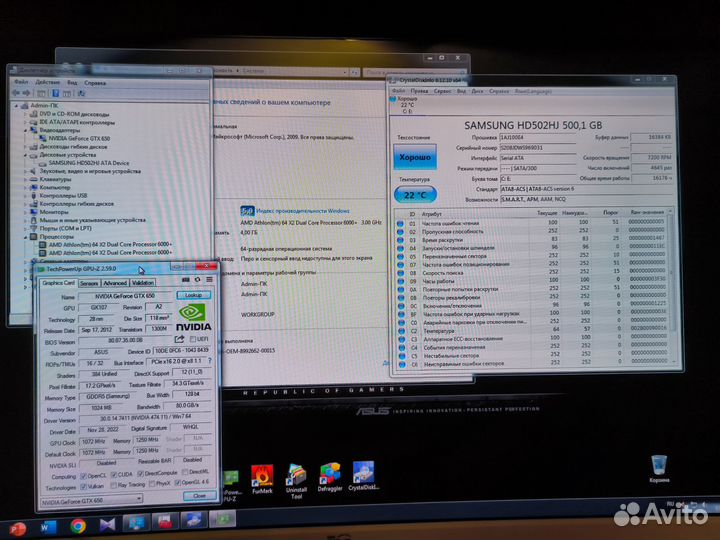Toggle the UEFI checkbox in GPU-Z
Viewport: 720px width, 540px height.
click(x=193, y=339)
